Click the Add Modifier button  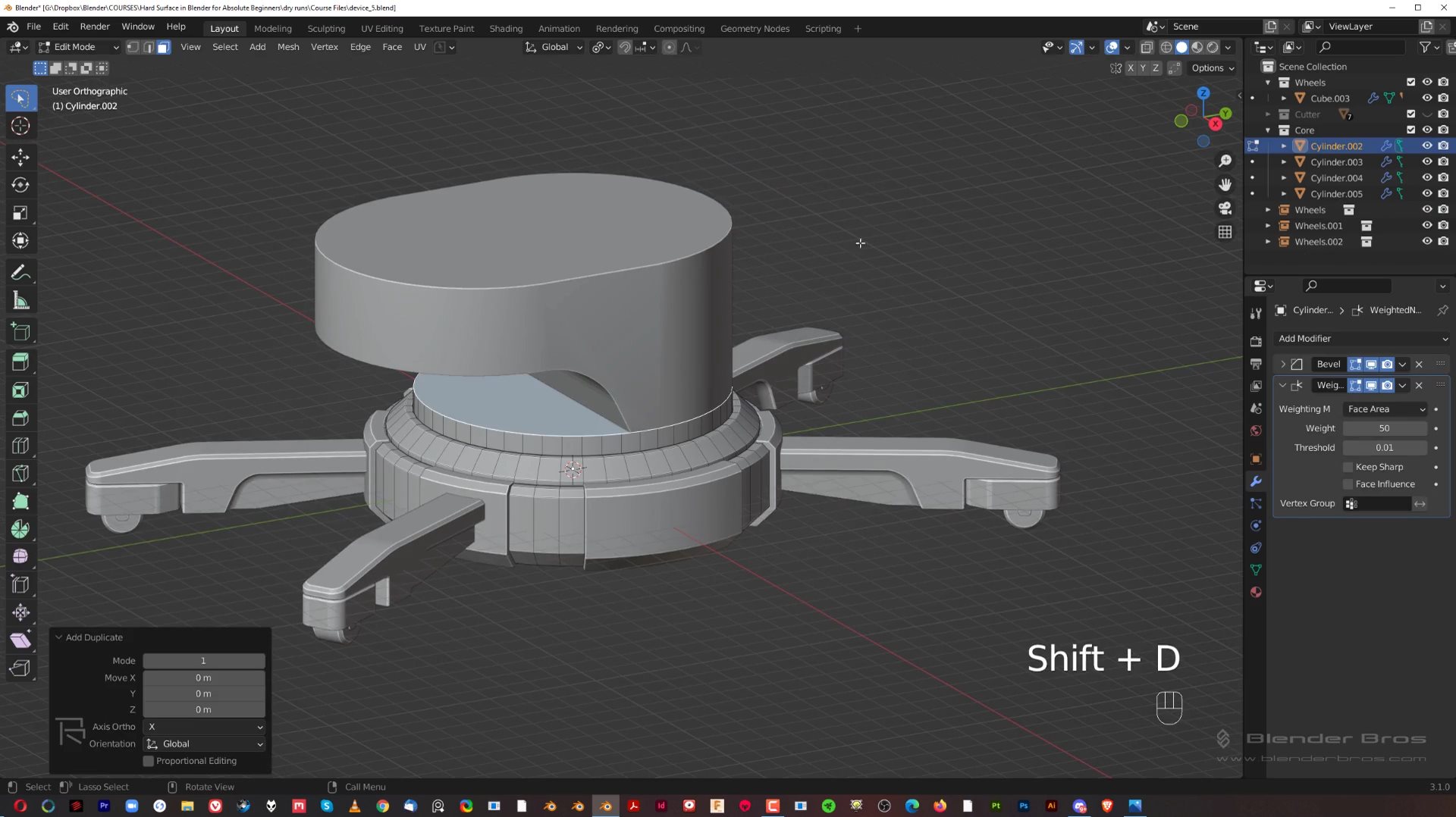click(1361, 339)
